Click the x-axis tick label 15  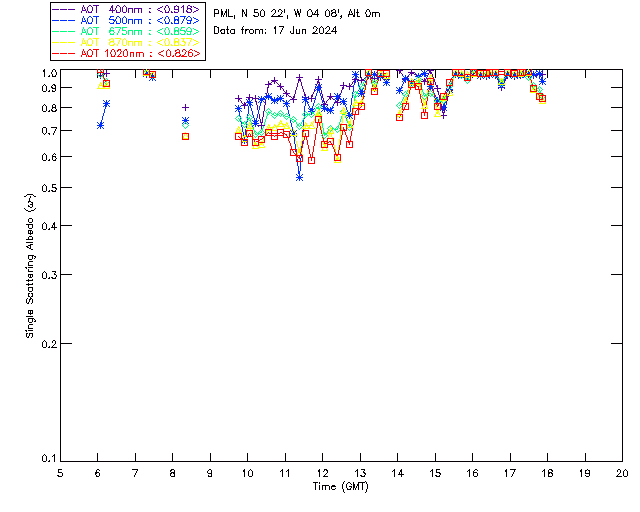[435, 473]
